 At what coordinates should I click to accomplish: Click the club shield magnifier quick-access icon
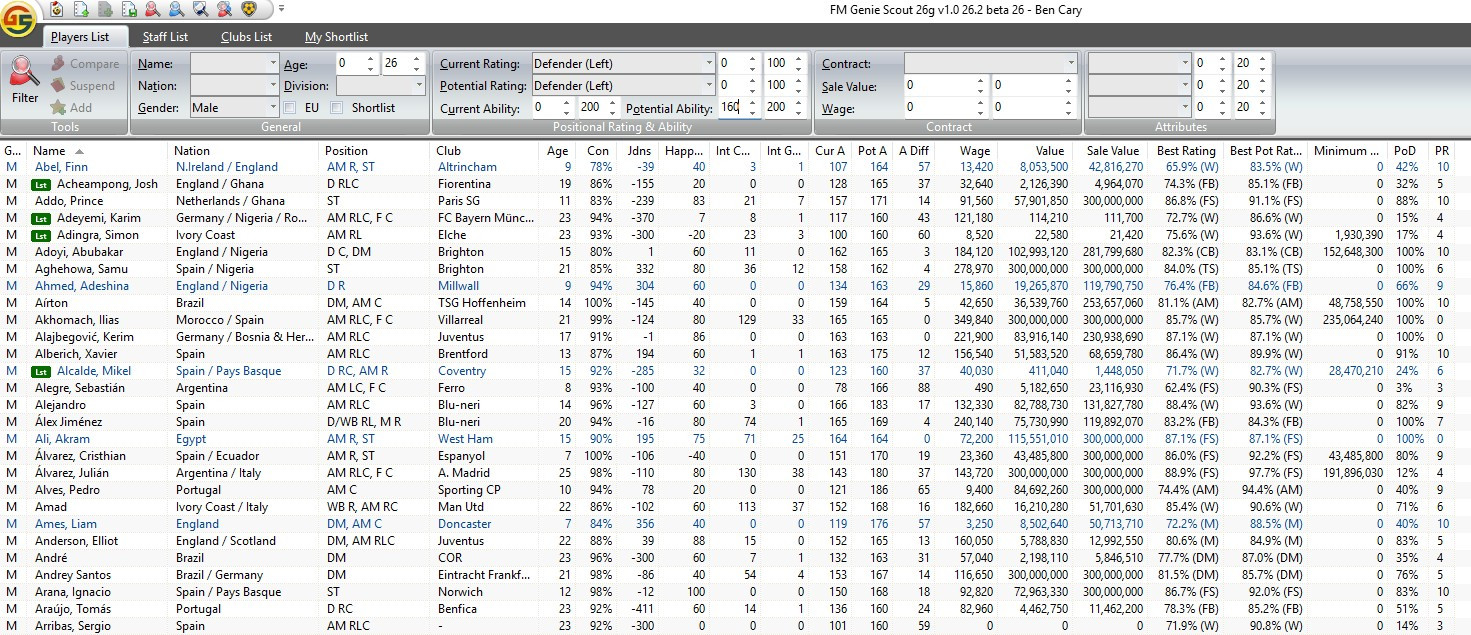[200, 9]
